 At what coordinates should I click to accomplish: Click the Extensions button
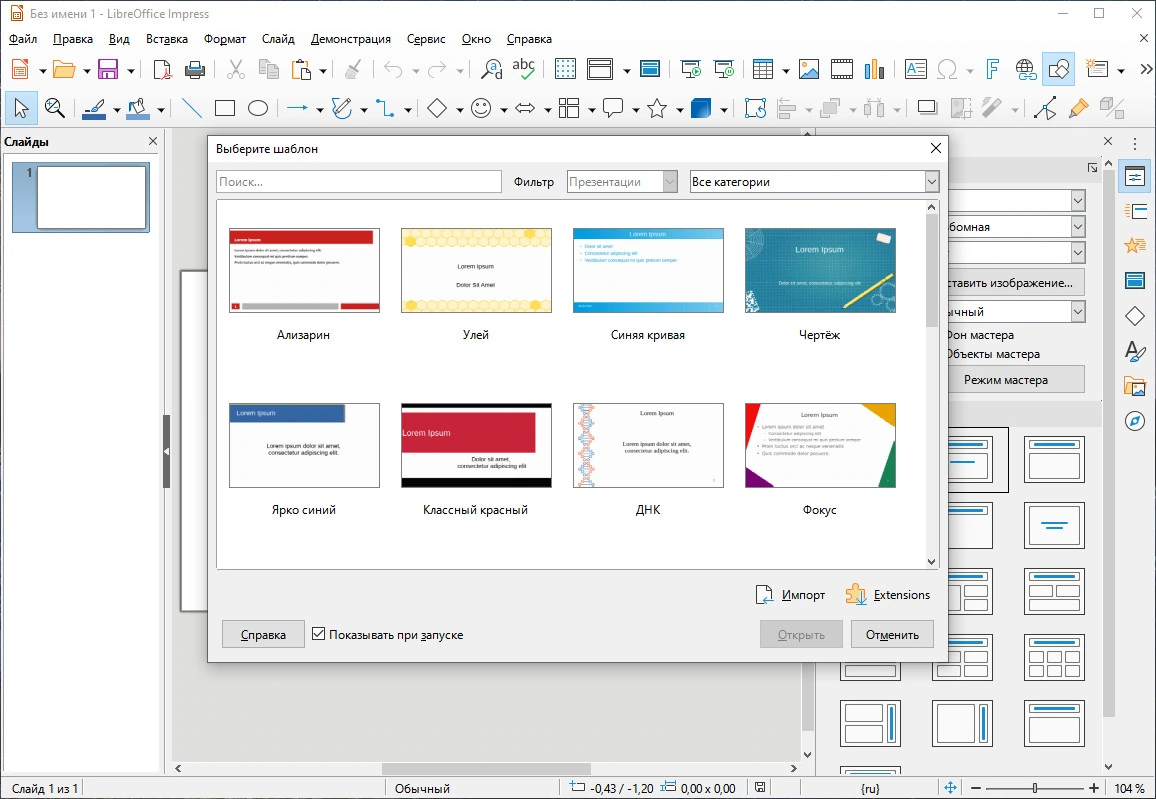888,594
